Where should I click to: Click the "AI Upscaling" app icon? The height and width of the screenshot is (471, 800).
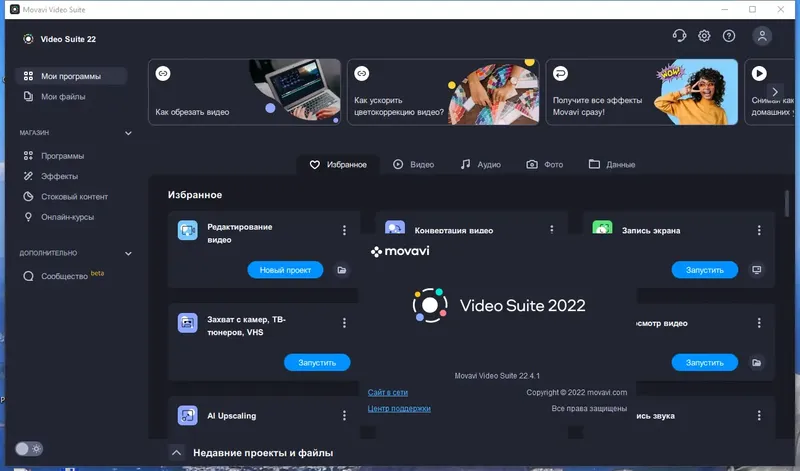pos(188,415)
